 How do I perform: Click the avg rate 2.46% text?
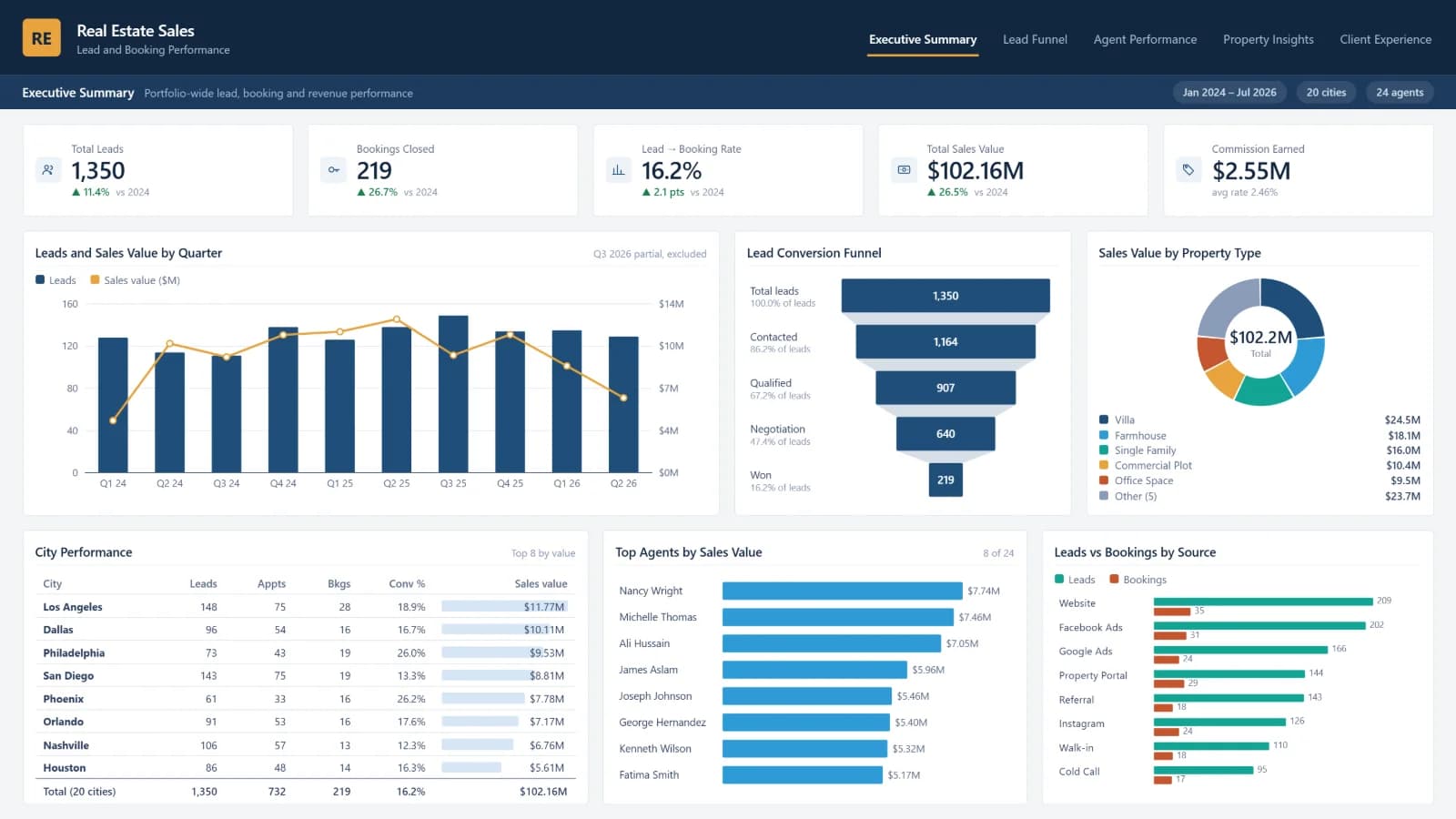1244,192
